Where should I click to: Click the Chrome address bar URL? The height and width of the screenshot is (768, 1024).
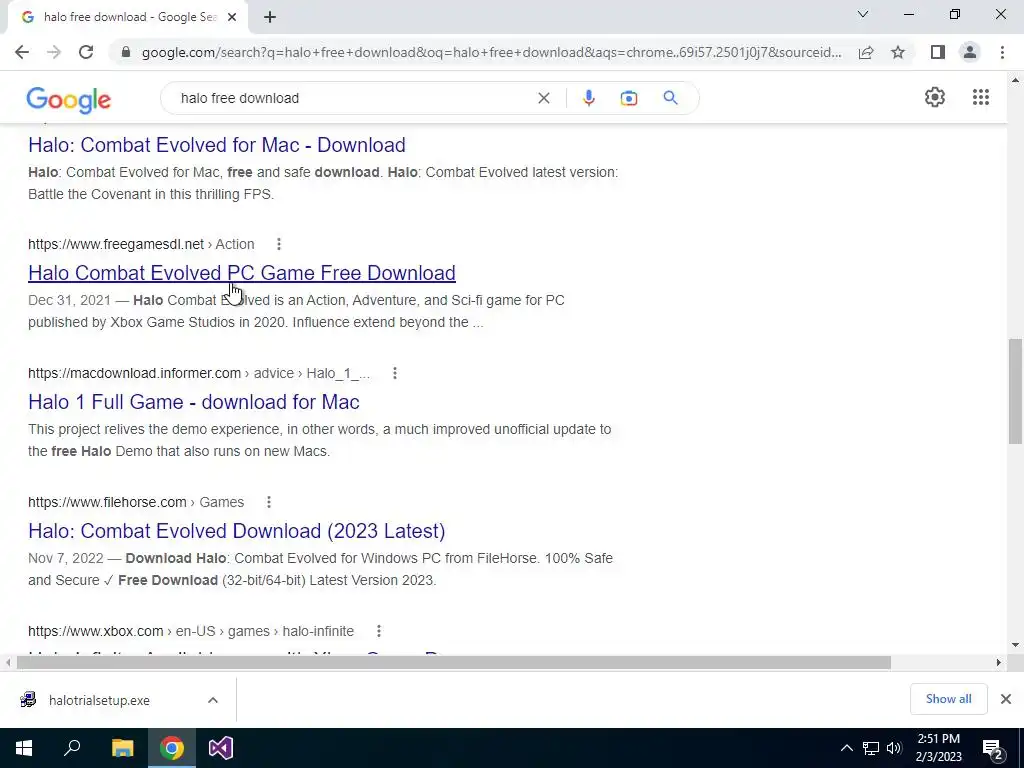[x=491, y=52]
